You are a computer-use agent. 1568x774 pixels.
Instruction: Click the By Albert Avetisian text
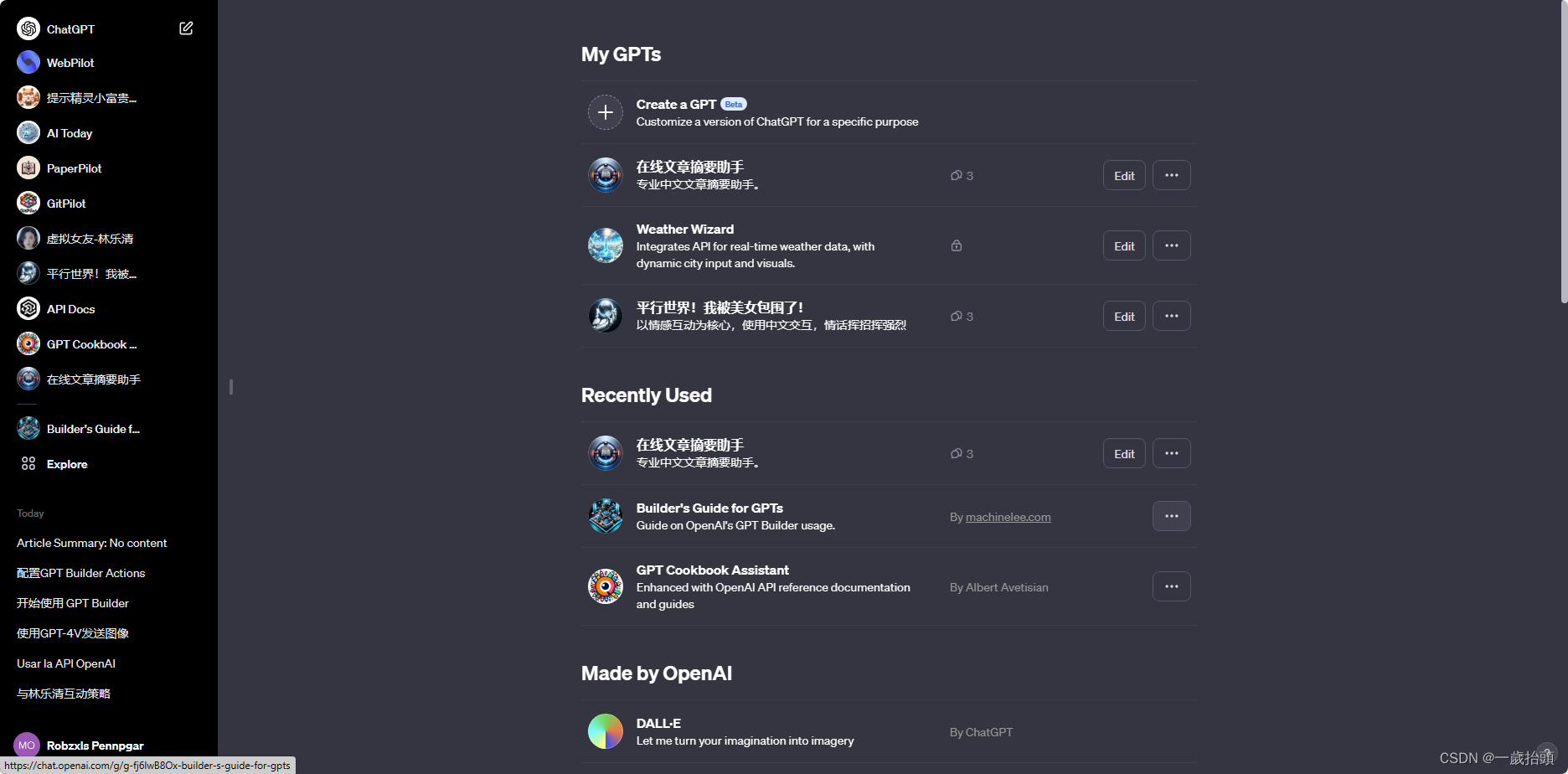coord(999,587)
